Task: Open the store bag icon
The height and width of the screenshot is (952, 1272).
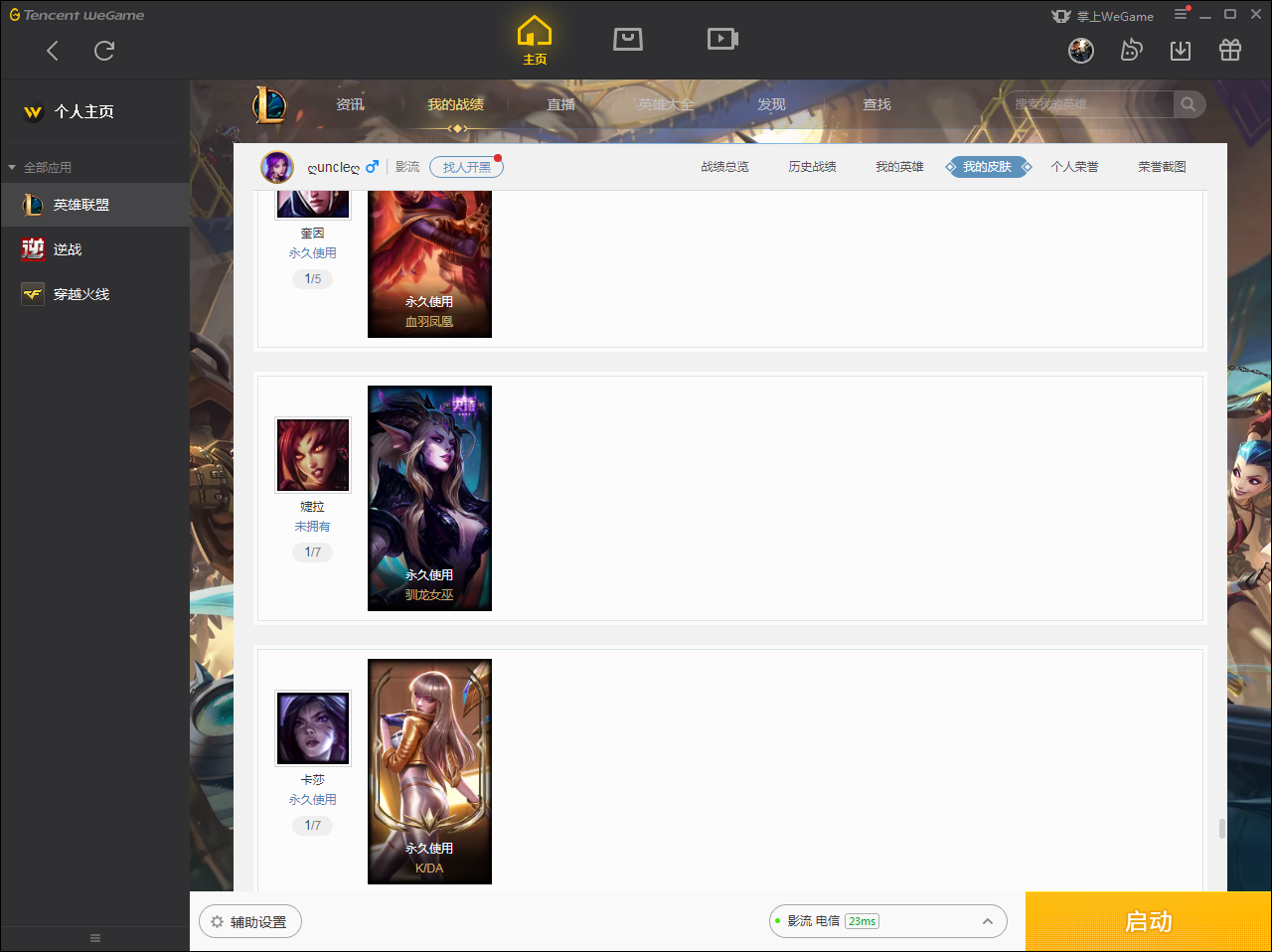Action: 628,39
